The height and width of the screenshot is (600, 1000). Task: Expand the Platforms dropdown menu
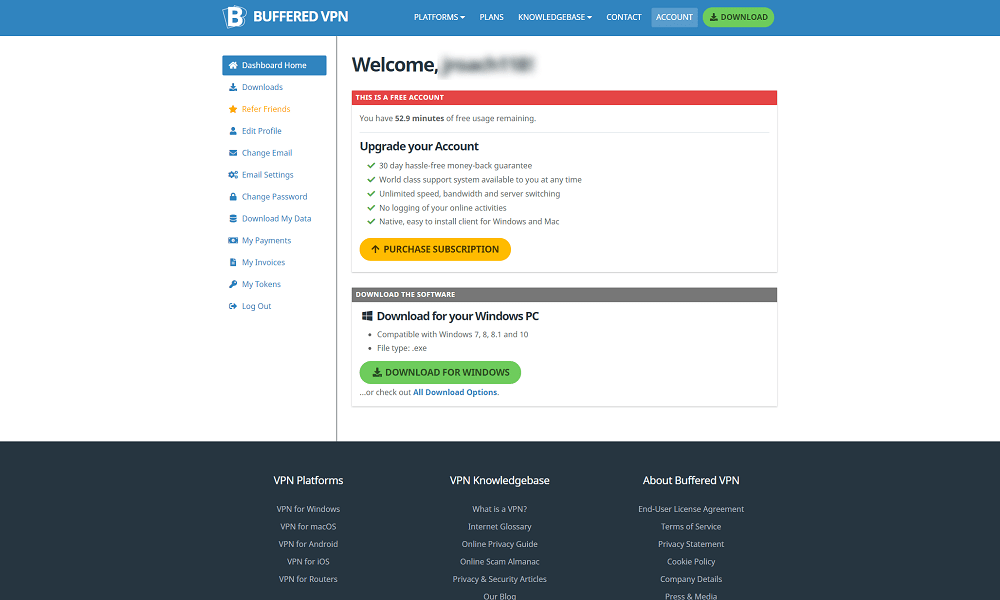point(439,17)
